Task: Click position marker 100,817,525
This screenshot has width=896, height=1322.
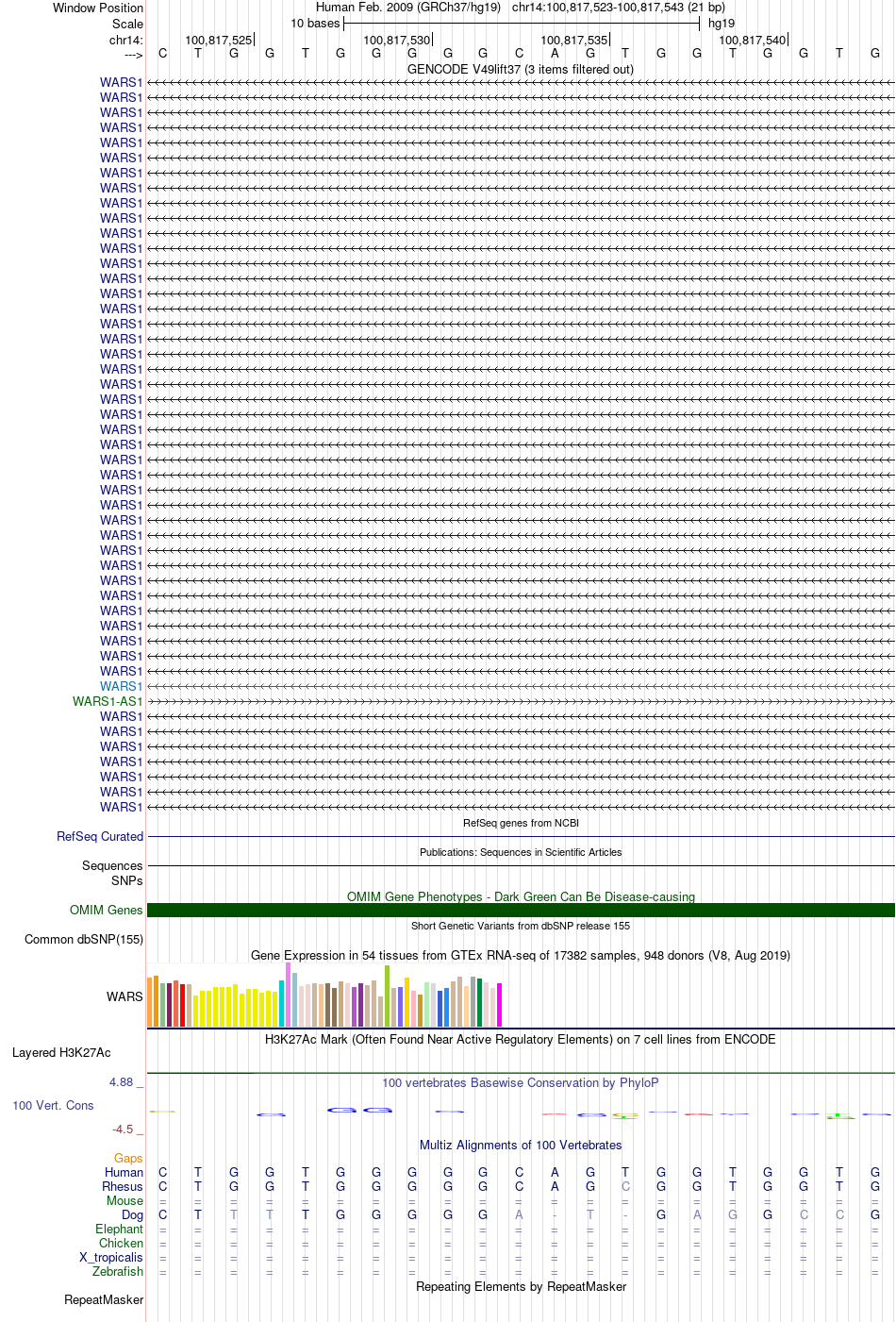Action: (219, 41)
